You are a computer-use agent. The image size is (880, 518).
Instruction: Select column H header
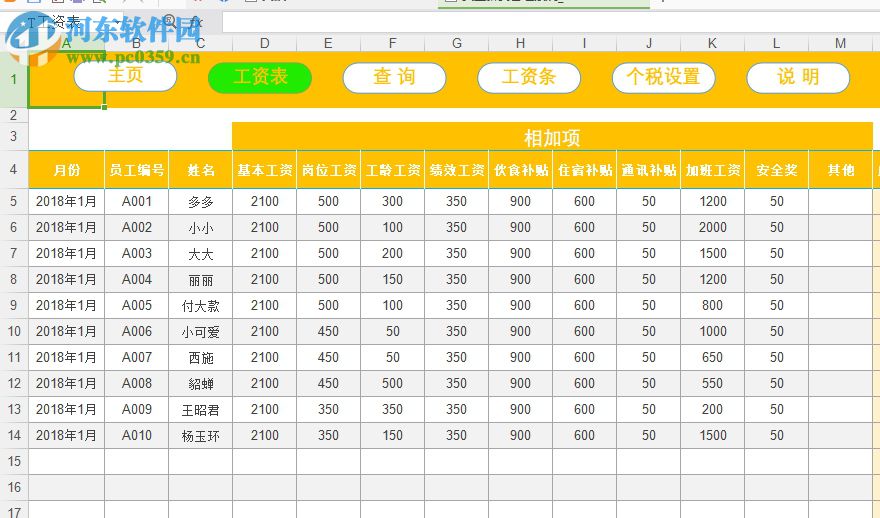[x=520, y=44]
